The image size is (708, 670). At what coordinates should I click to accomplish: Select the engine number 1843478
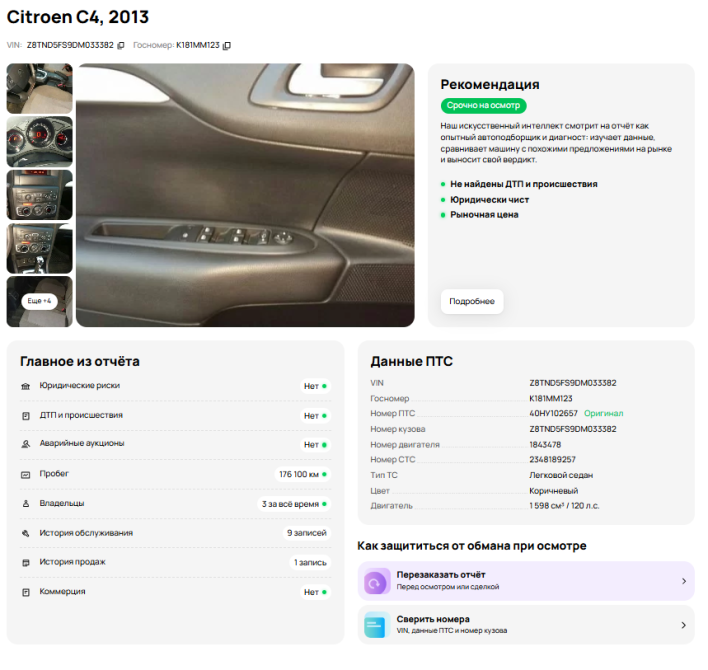click(x=545, y=445)
